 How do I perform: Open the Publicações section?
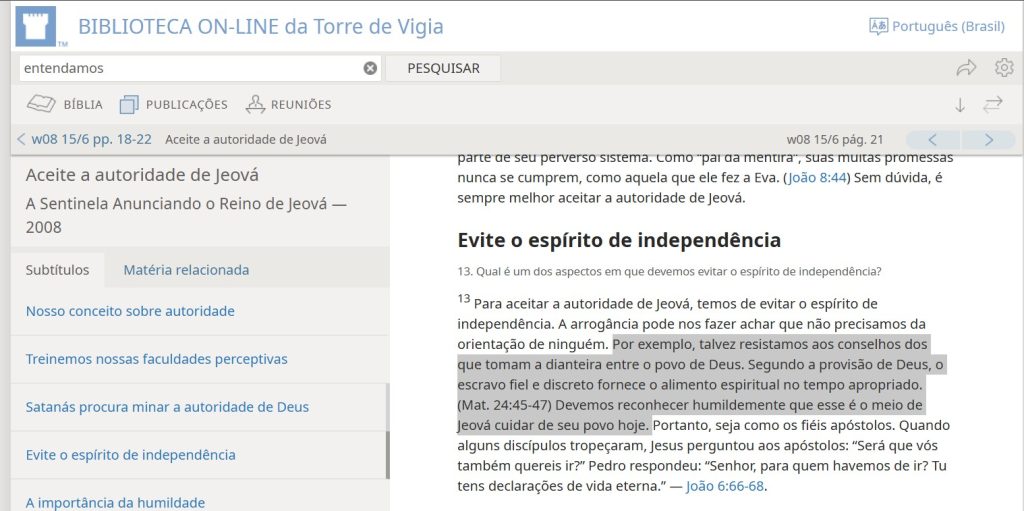click(x=174, y=104)
